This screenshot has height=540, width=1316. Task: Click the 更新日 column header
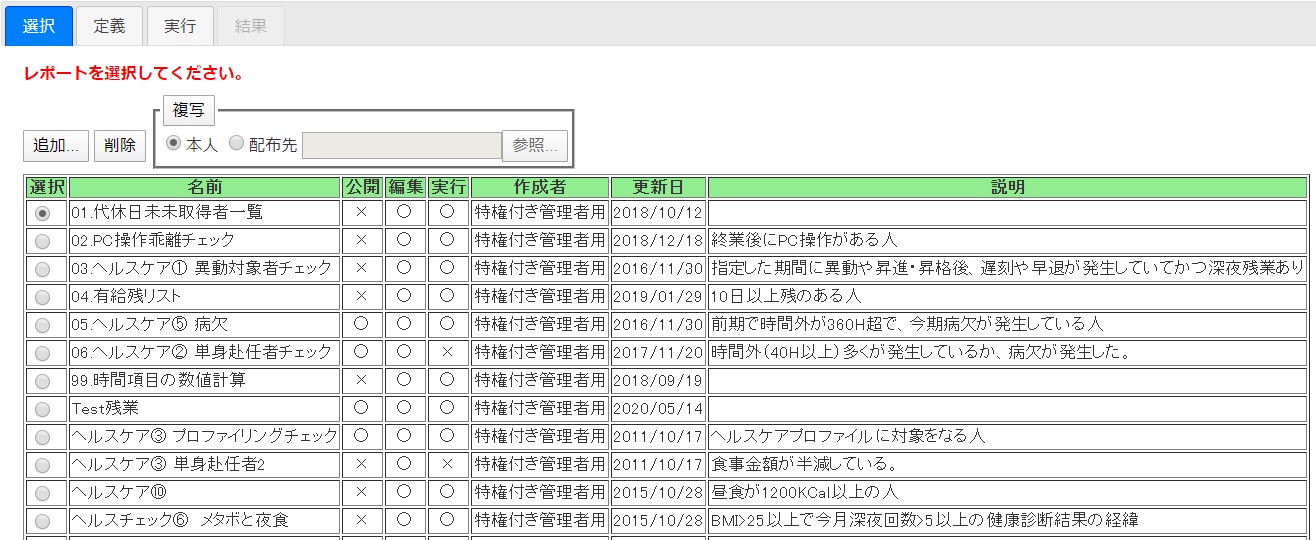(658, 187)
